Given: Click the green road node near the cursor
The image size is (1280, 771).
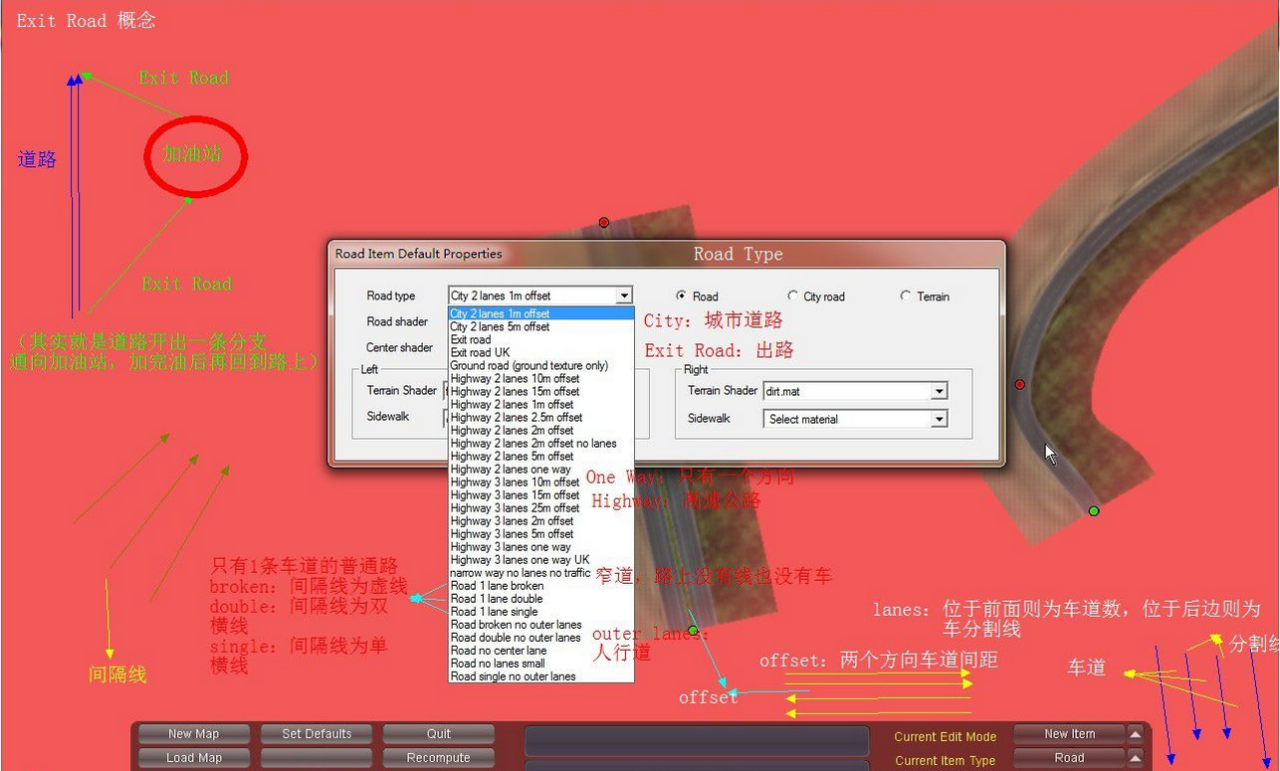Looking at the screenshot, I should click(x=1094, y=511).
